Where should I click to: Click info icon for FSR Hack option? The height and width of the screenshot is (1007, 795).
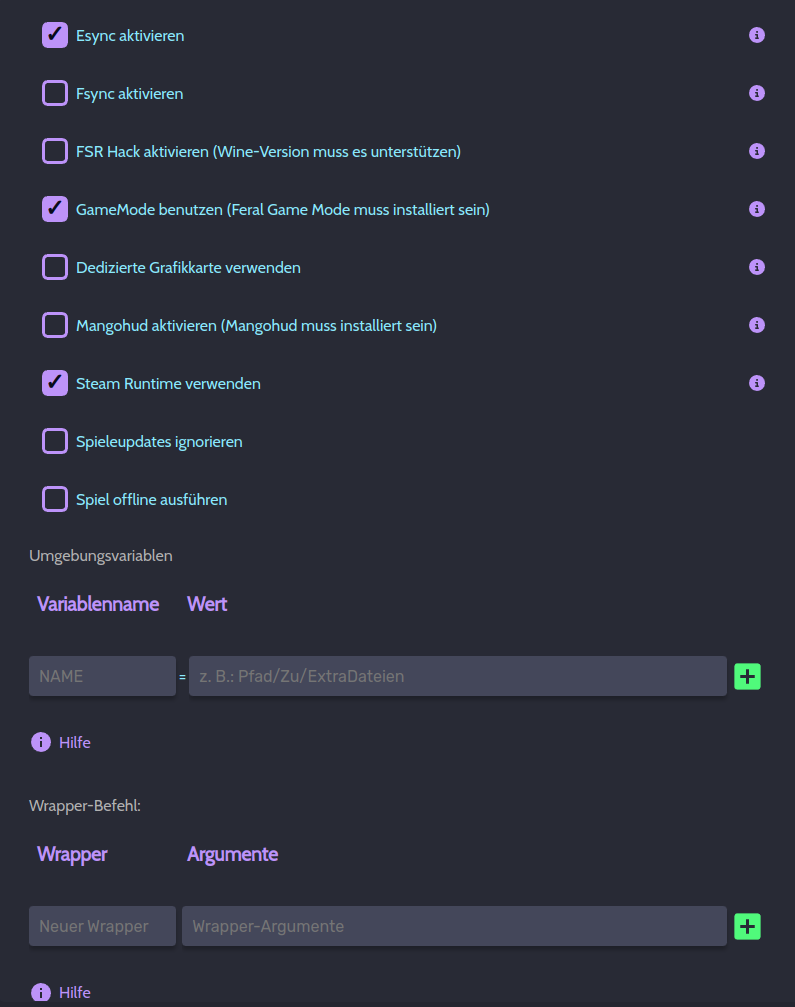[x=757, y=152]
